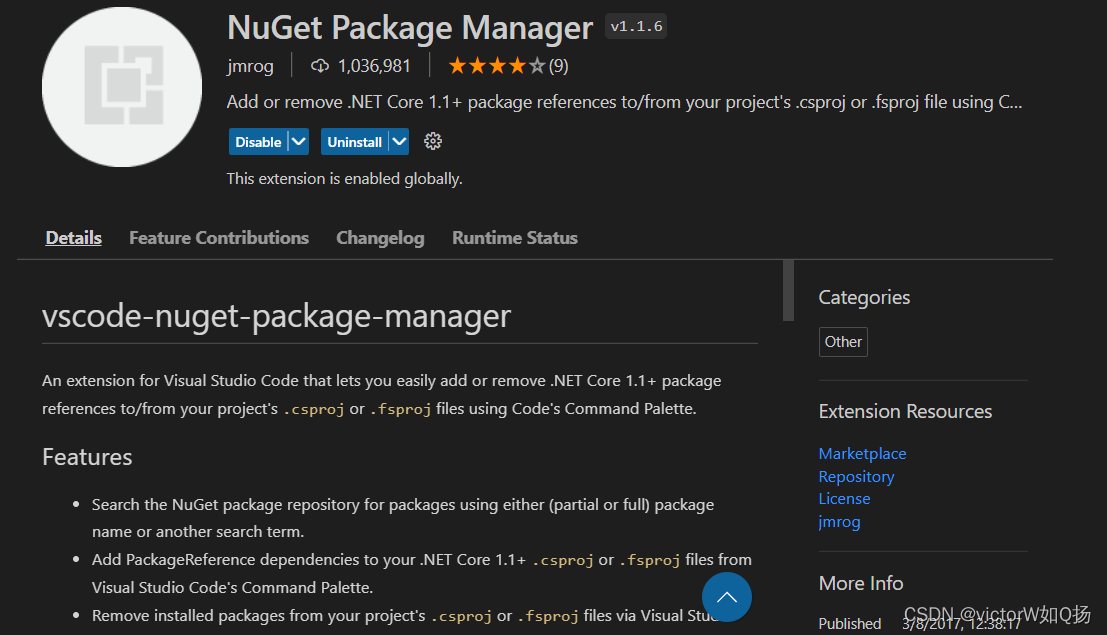
Task: Open the Repository resource link
Action: [x=856, y=477]
